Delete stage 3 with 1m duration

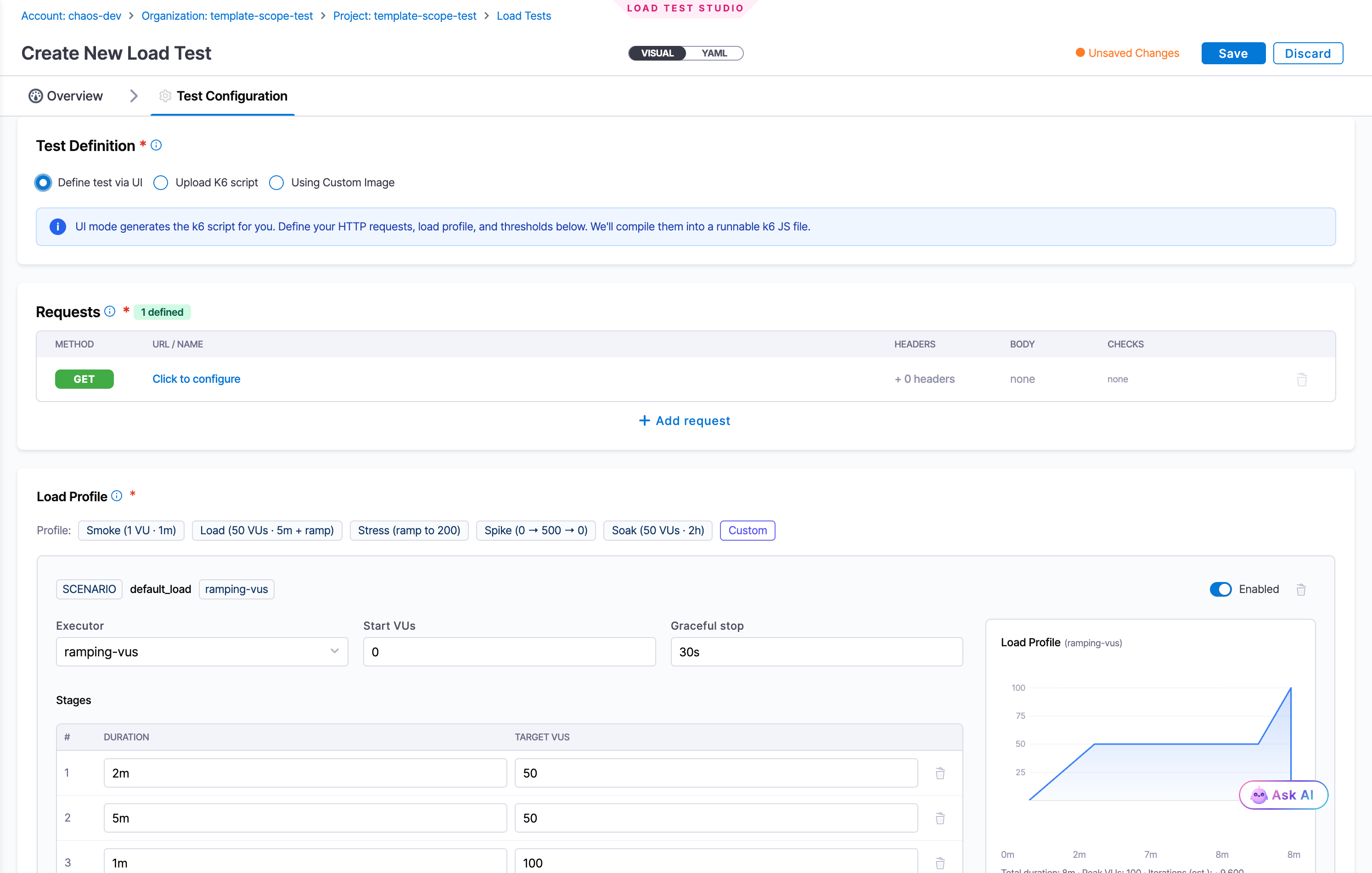pyautogui.click(x=940, y=863)
